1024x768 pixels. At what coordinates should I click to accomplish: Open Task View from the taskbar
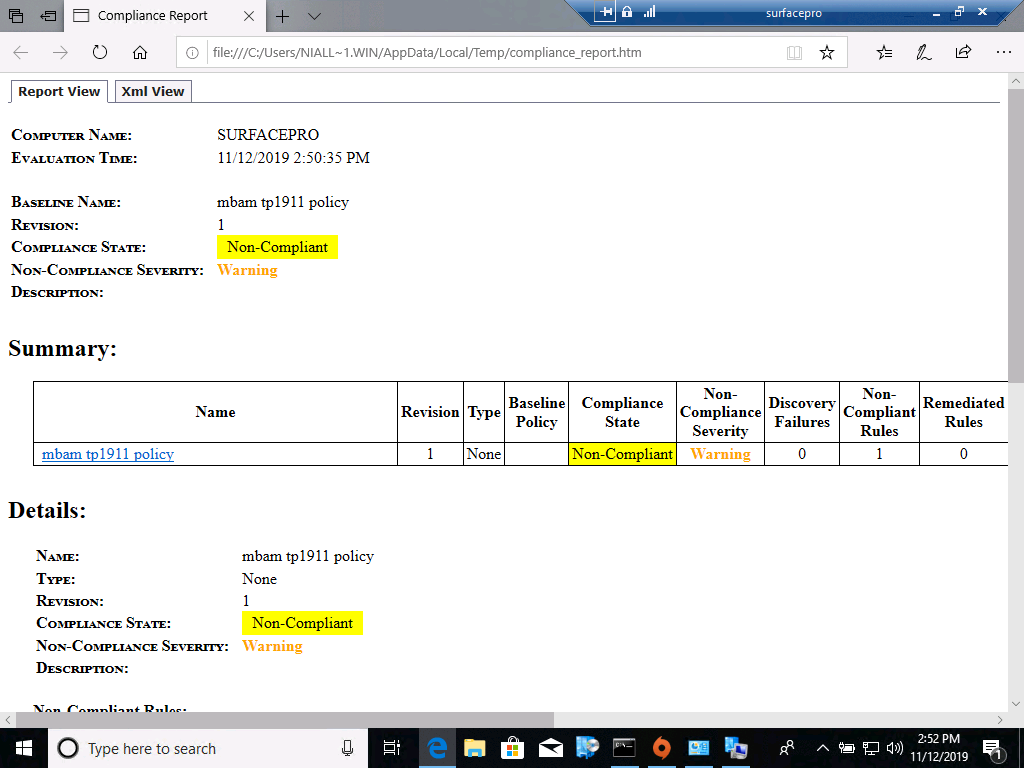pyautogui.click(x=392, y=748)
